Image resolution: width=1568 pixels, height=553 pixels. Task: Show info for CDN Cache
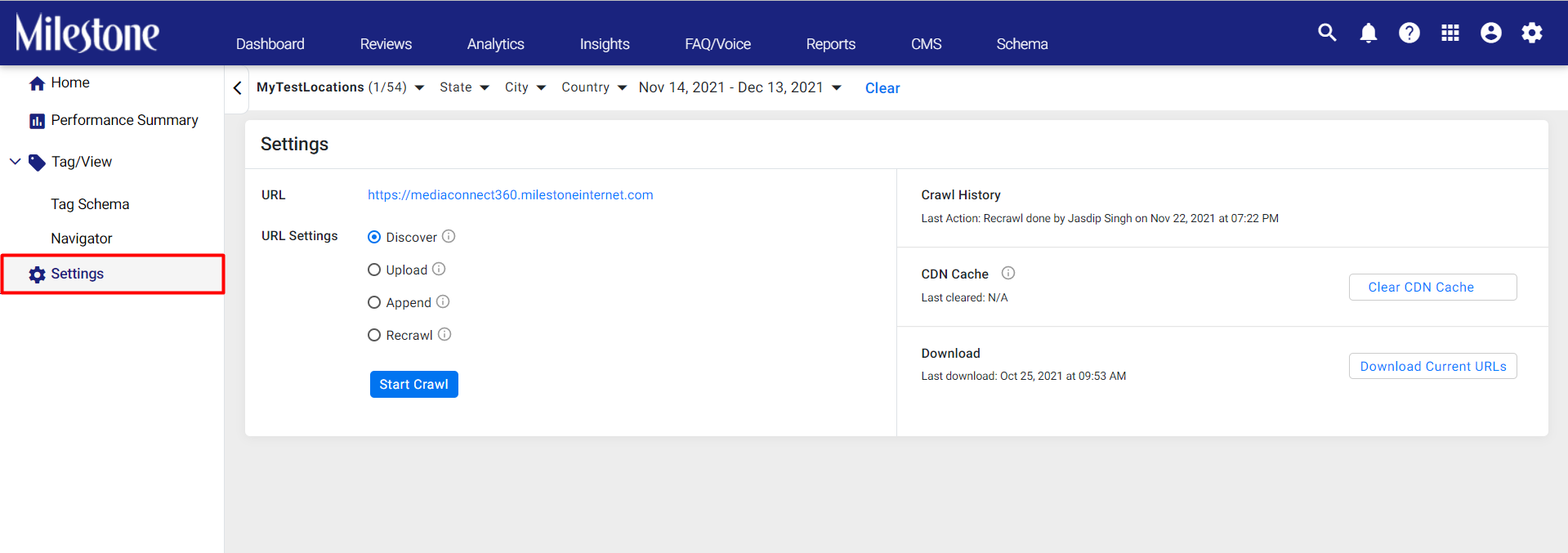coord(1008,273)
